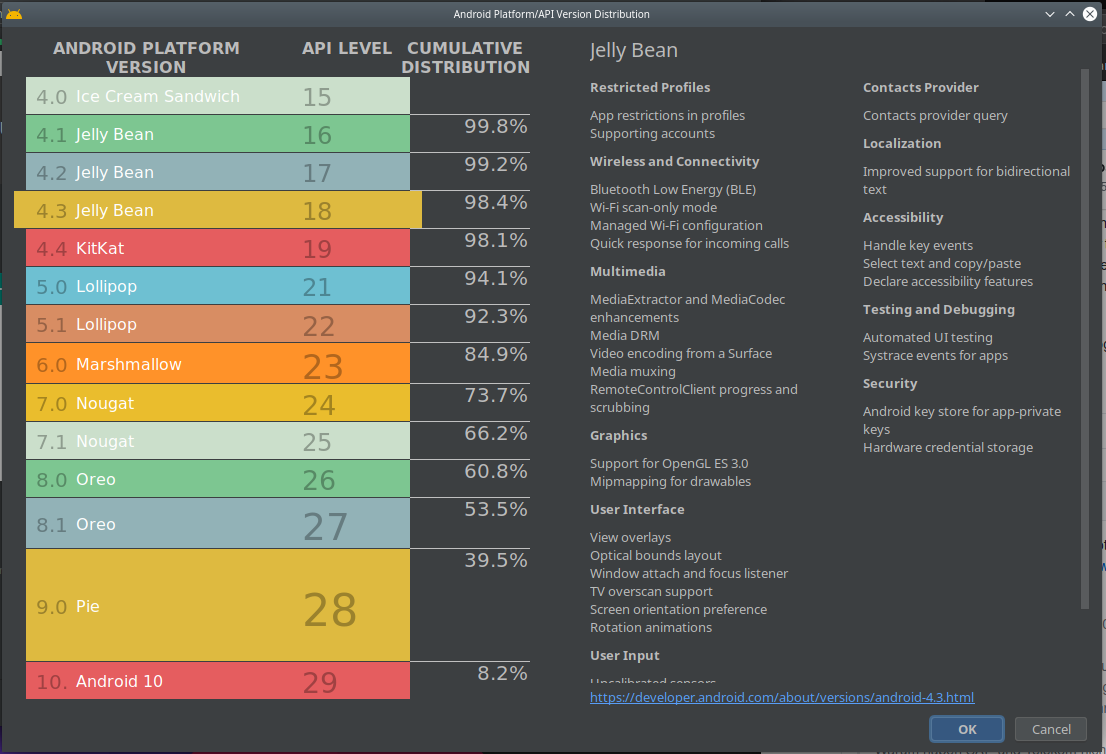Click the User Interface section heading
Screen dimensions: 1106x754
[x=637, y=509]
